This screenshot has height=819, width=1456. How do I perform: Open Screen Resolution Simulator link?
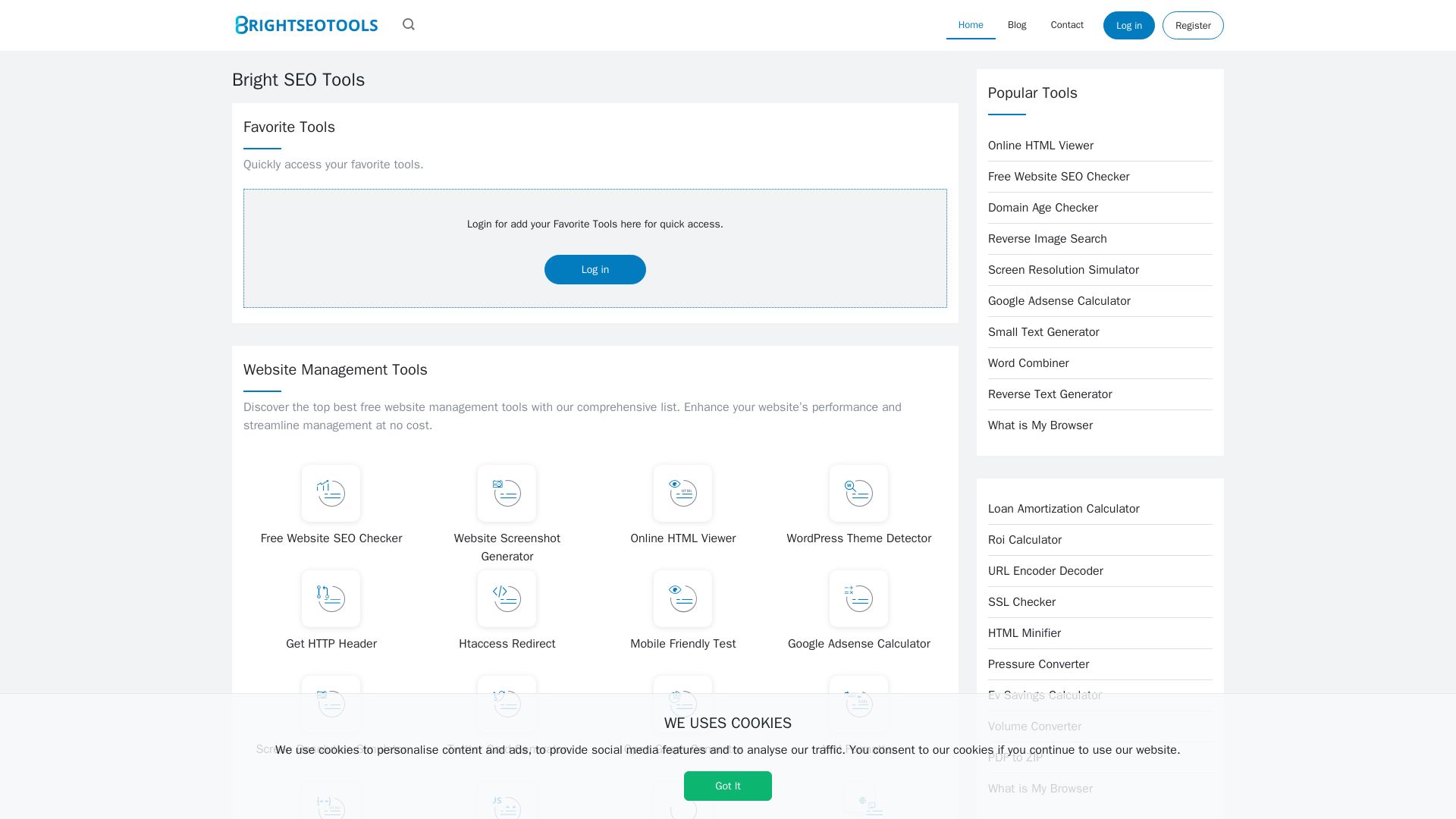click(1063, 270)
